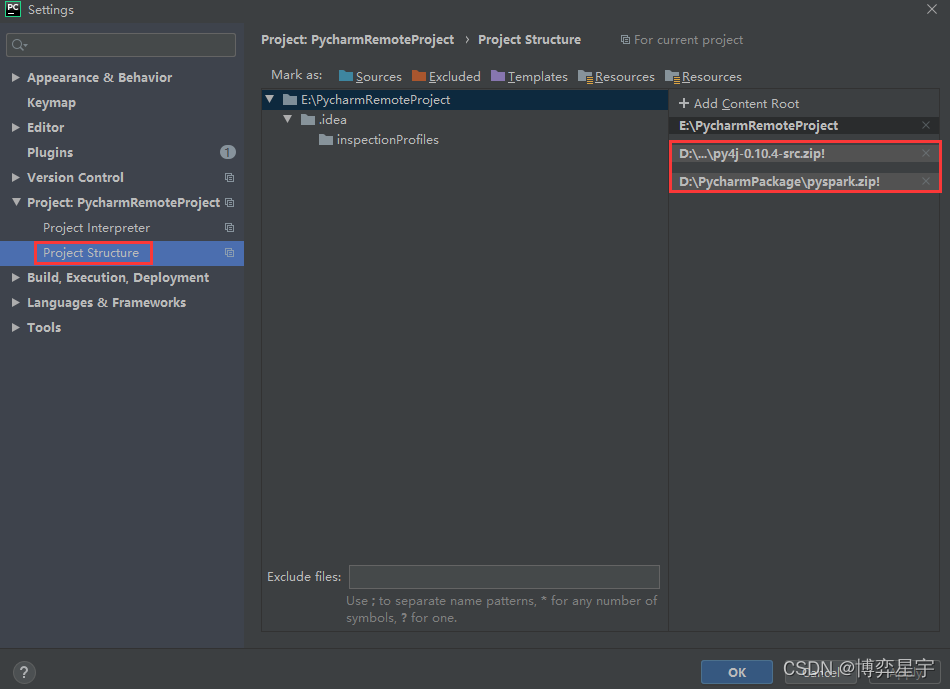Screen dimensions: 950x689
Task: Click the Plugins update badge
Action: pyautogui.click(x=227, y=152)
